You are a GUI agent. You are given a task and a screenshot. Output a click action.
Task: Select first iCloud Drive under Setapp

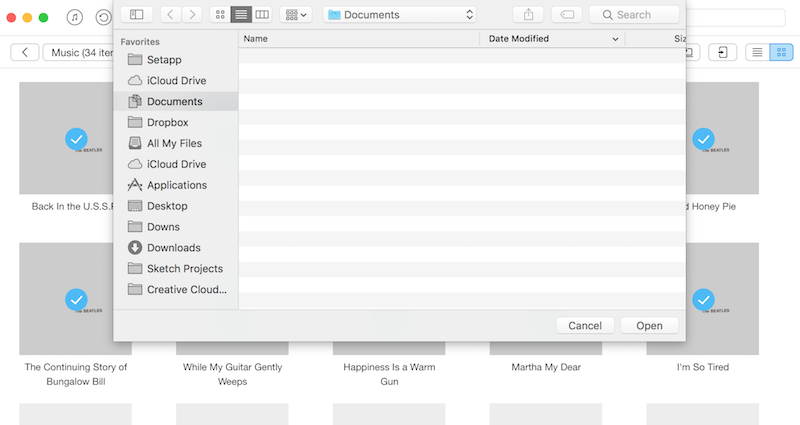tap(176, 81)
